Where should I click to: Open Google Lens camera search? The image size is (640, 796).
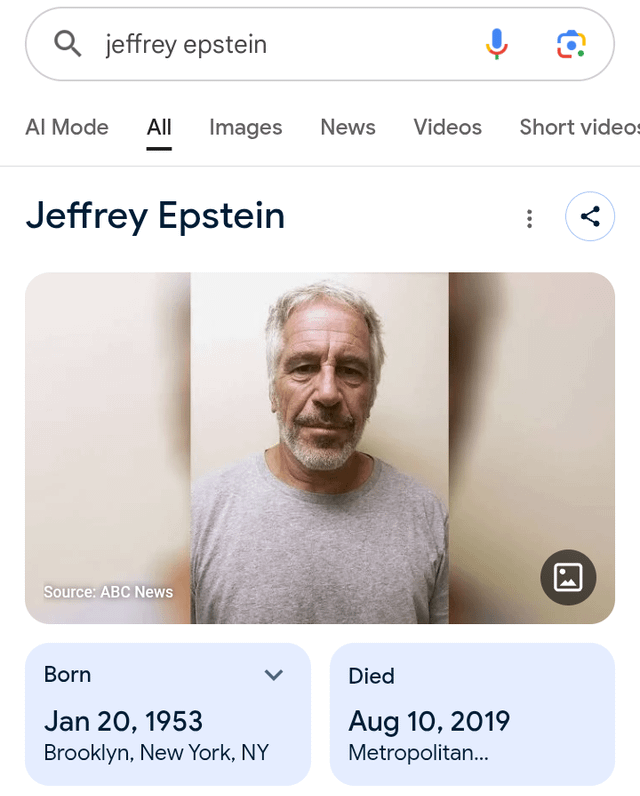(570, 44)
